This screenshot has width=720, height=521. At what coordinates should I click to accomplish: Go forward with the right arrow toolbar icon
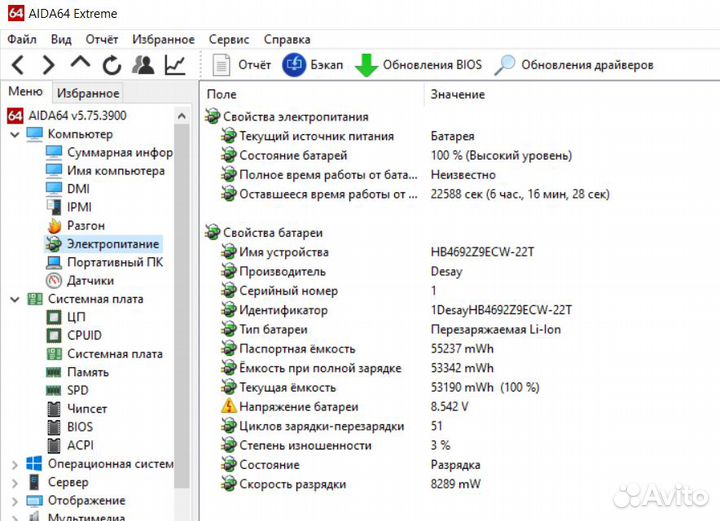coord(48,65)
